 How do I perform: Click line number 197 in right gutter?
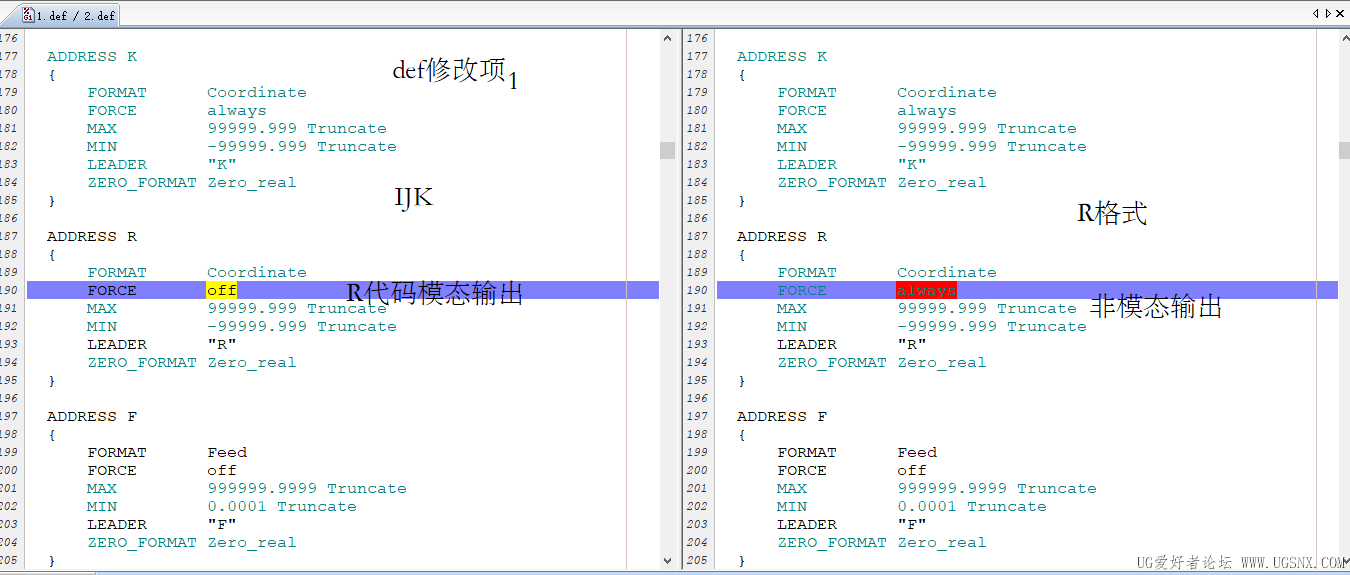coord(698,417)
